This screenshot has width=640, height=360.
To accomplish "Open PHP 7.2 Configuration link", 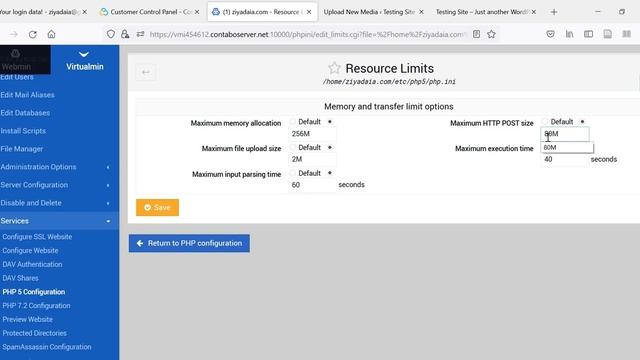I will [x=36, y=306].
